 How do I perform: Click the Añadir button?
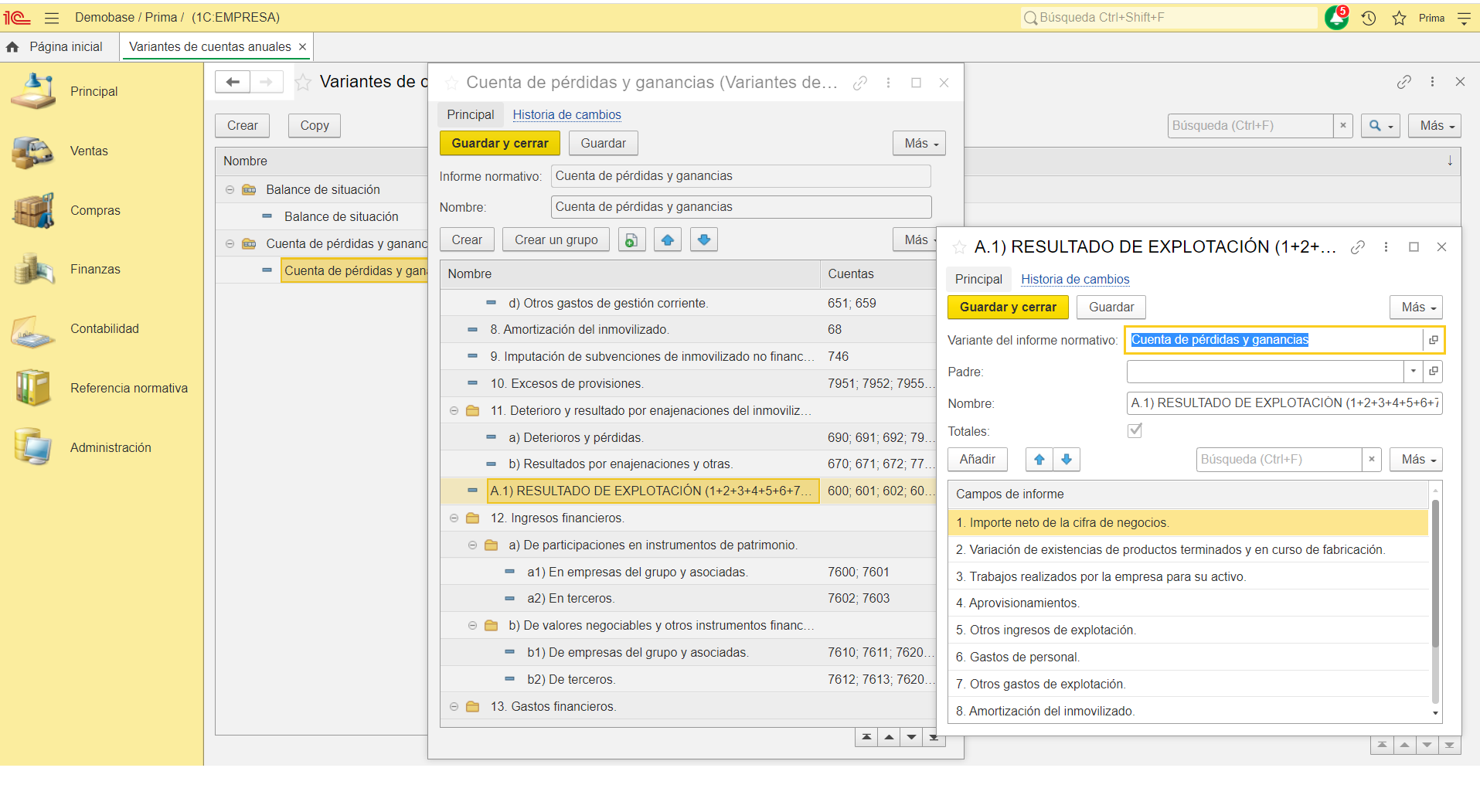point(977,460)
